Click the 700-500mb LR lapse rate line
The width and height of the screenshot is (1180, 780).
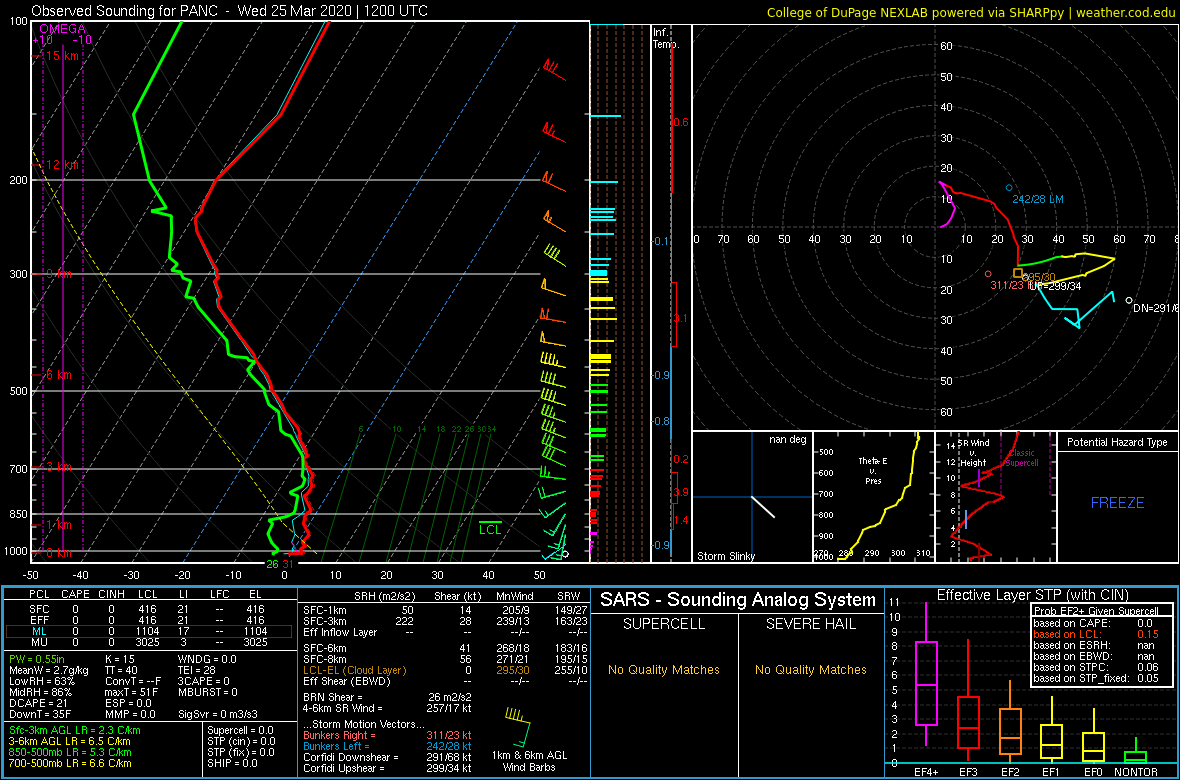tap(71, 763)
